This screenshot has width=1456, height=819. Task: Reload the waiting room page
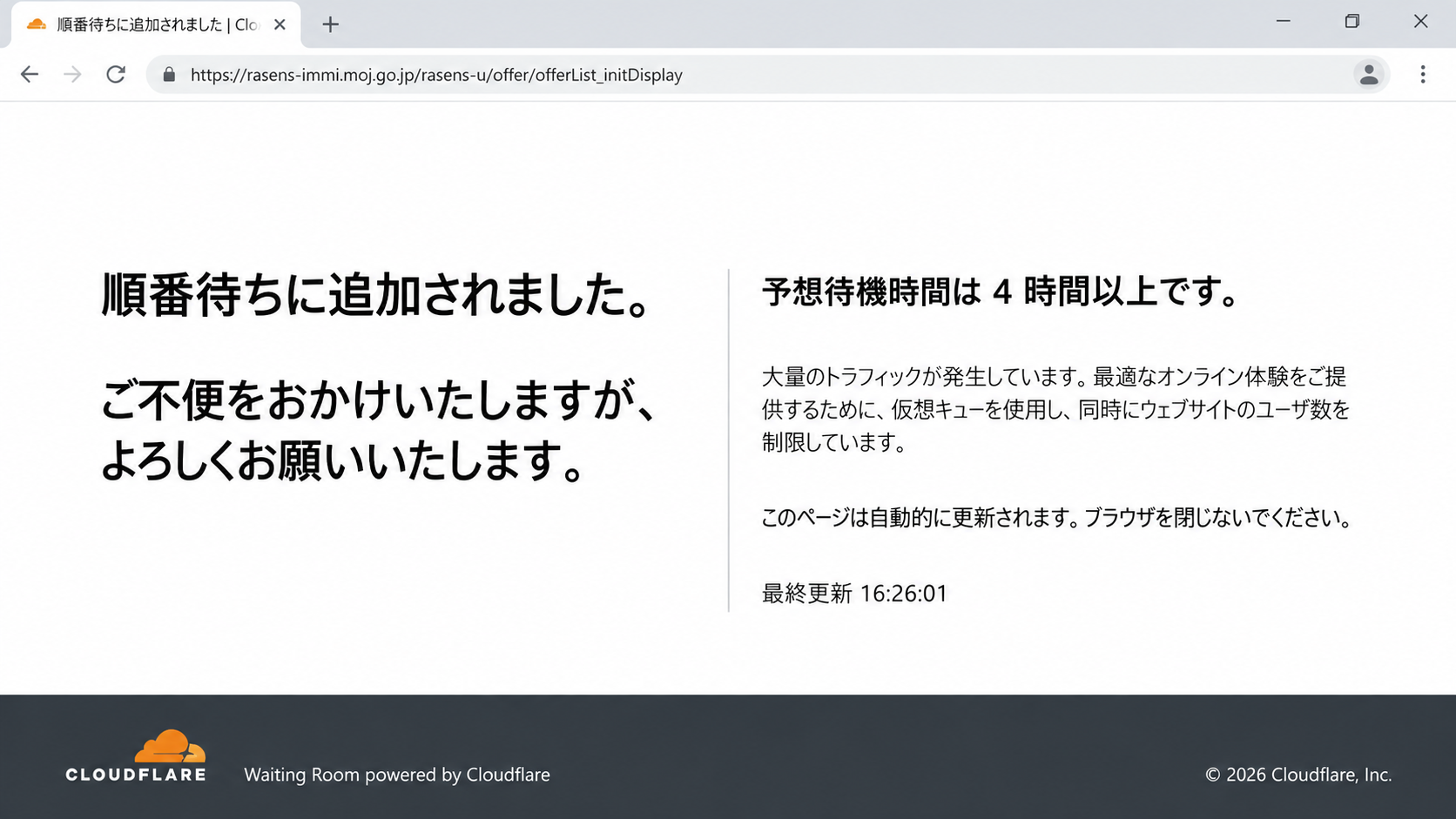(116, 75)
